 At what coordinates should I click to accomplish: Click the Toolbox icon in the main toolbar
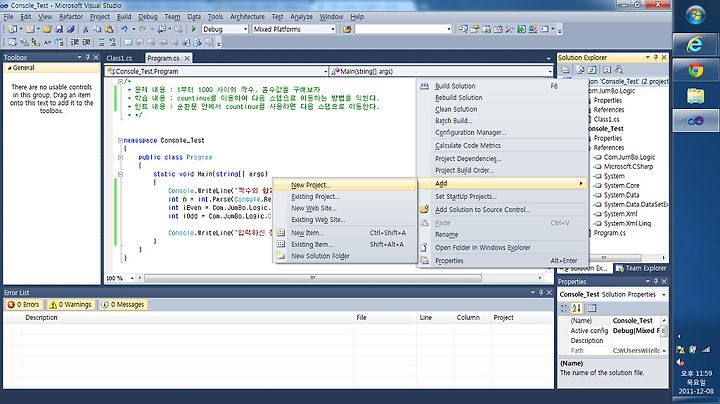click(510, 29)
